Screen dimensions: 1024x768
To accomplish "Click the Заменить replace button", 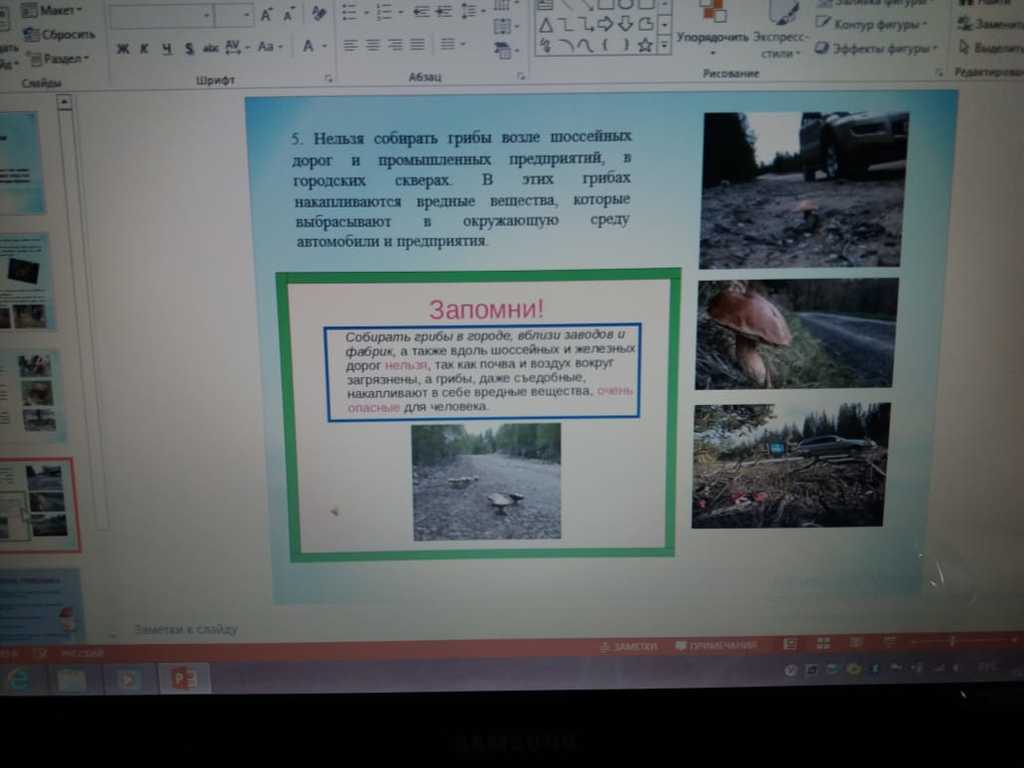I will coord(990,25).
